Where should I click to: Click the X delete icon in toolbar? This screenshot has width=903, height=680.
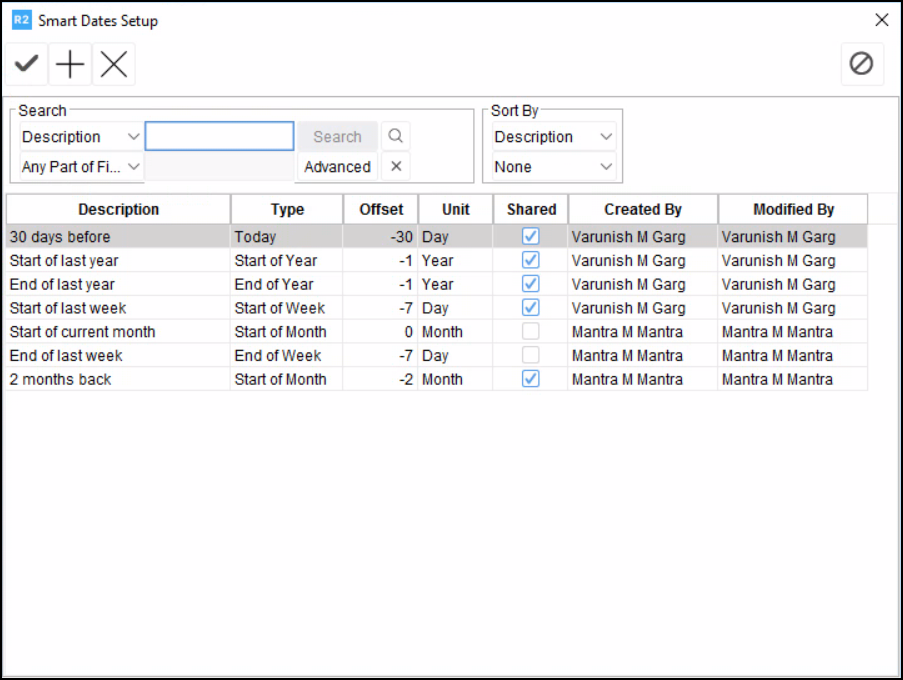click(x=114, y=65)
